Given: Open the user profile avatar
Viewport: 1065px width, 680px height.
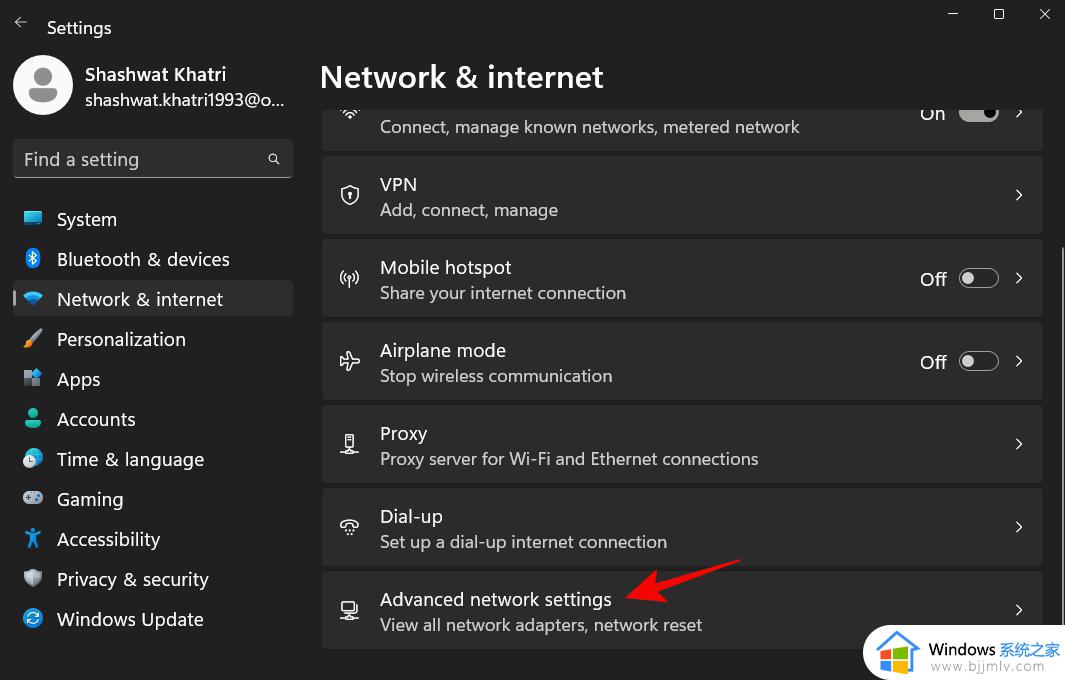Looking at the screenshot, I should [43, 85].
